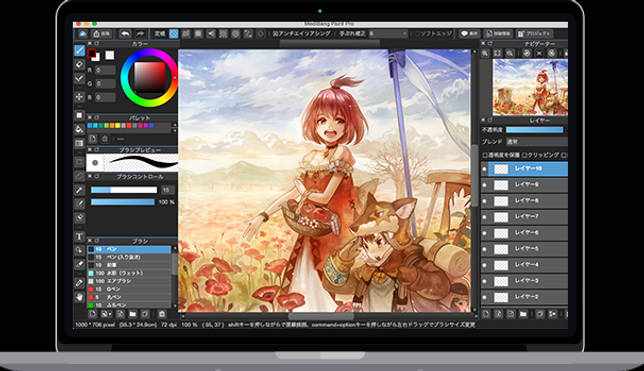
Task: Open the brush folder icon under brush list
Action: 132,314
